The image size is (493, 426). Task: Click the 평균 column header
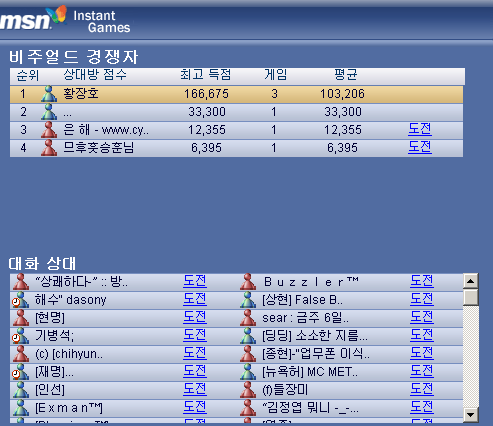346,75
